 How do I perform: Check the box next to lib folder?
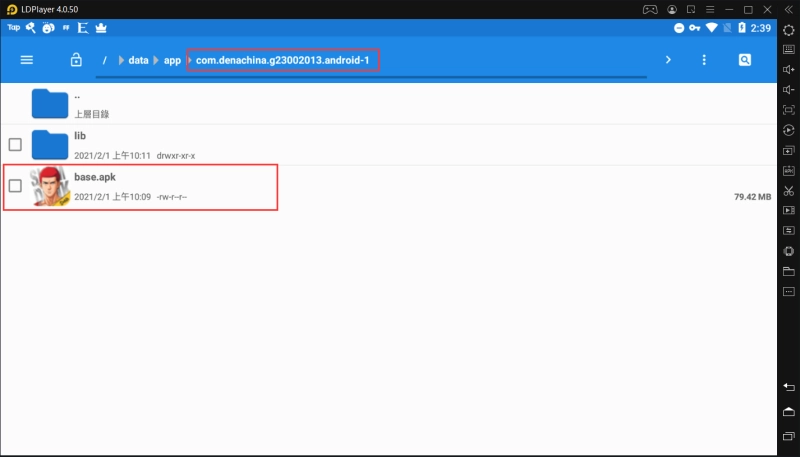coord(15,144)
